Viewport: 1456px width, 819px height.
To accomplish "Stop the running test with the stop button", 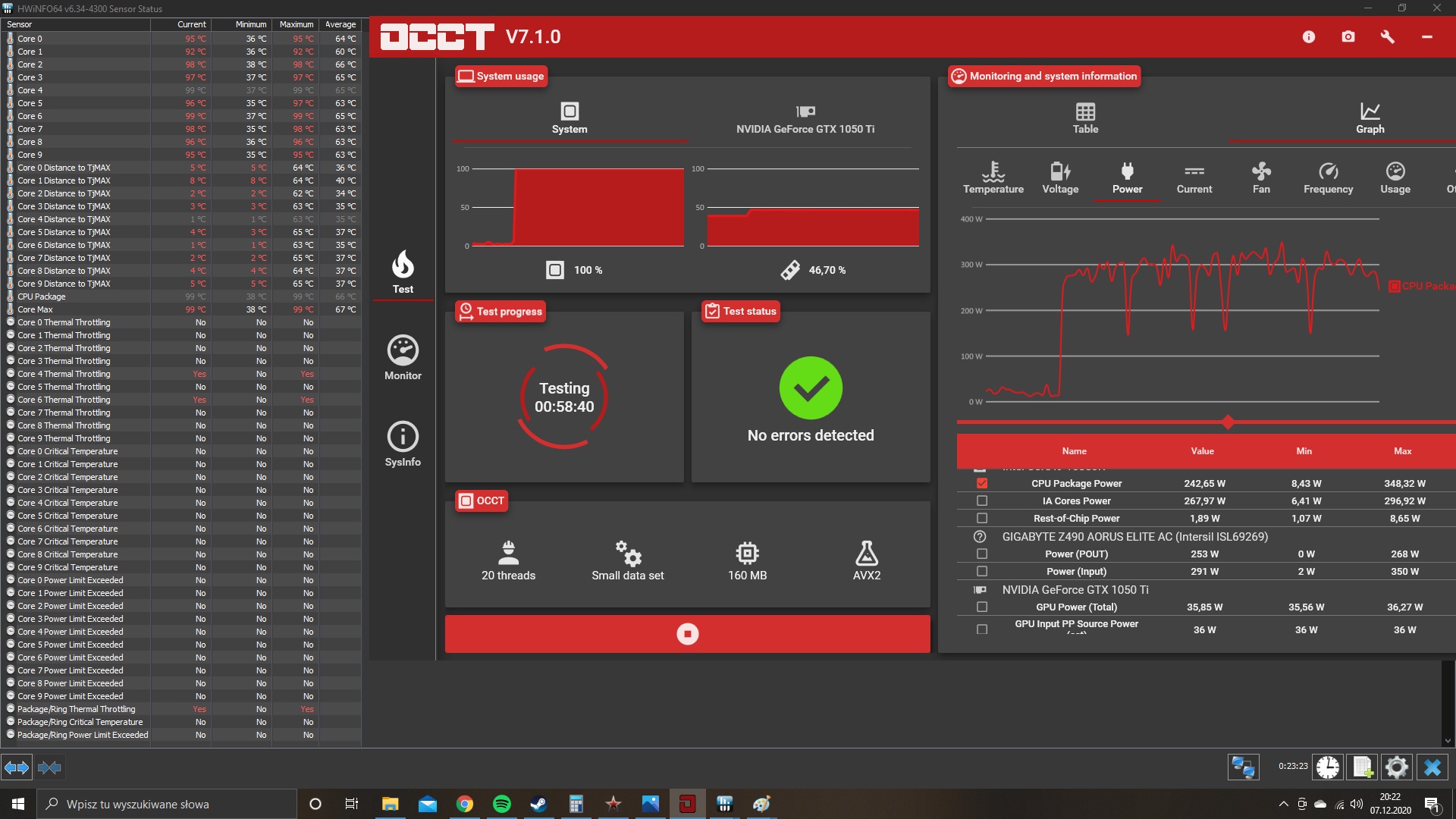I will point(687,634).
